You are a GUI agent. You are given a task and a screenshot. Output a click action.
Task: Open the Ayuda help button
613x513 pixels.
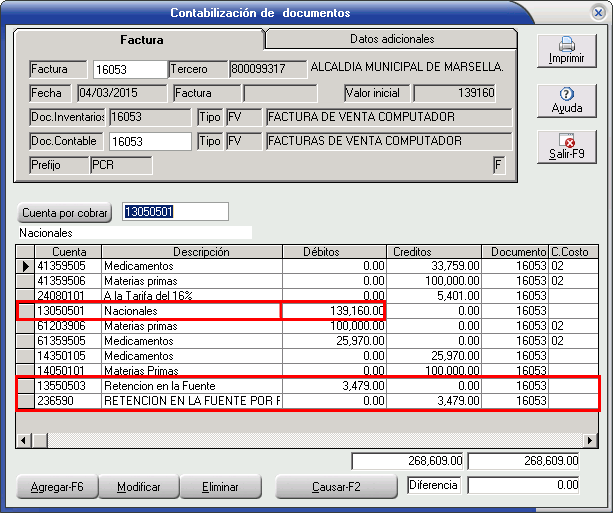(566, 100)
